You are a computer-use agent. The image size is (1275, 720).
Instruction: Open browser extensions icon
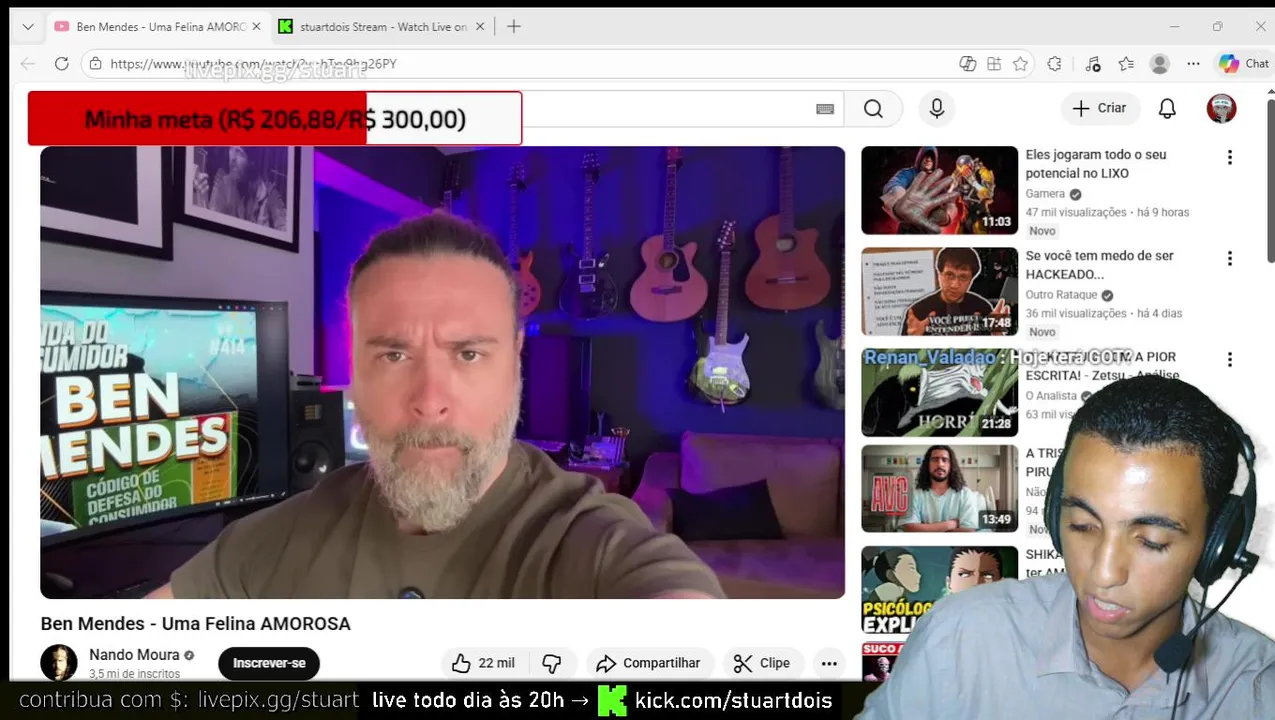click(1054, 64)
